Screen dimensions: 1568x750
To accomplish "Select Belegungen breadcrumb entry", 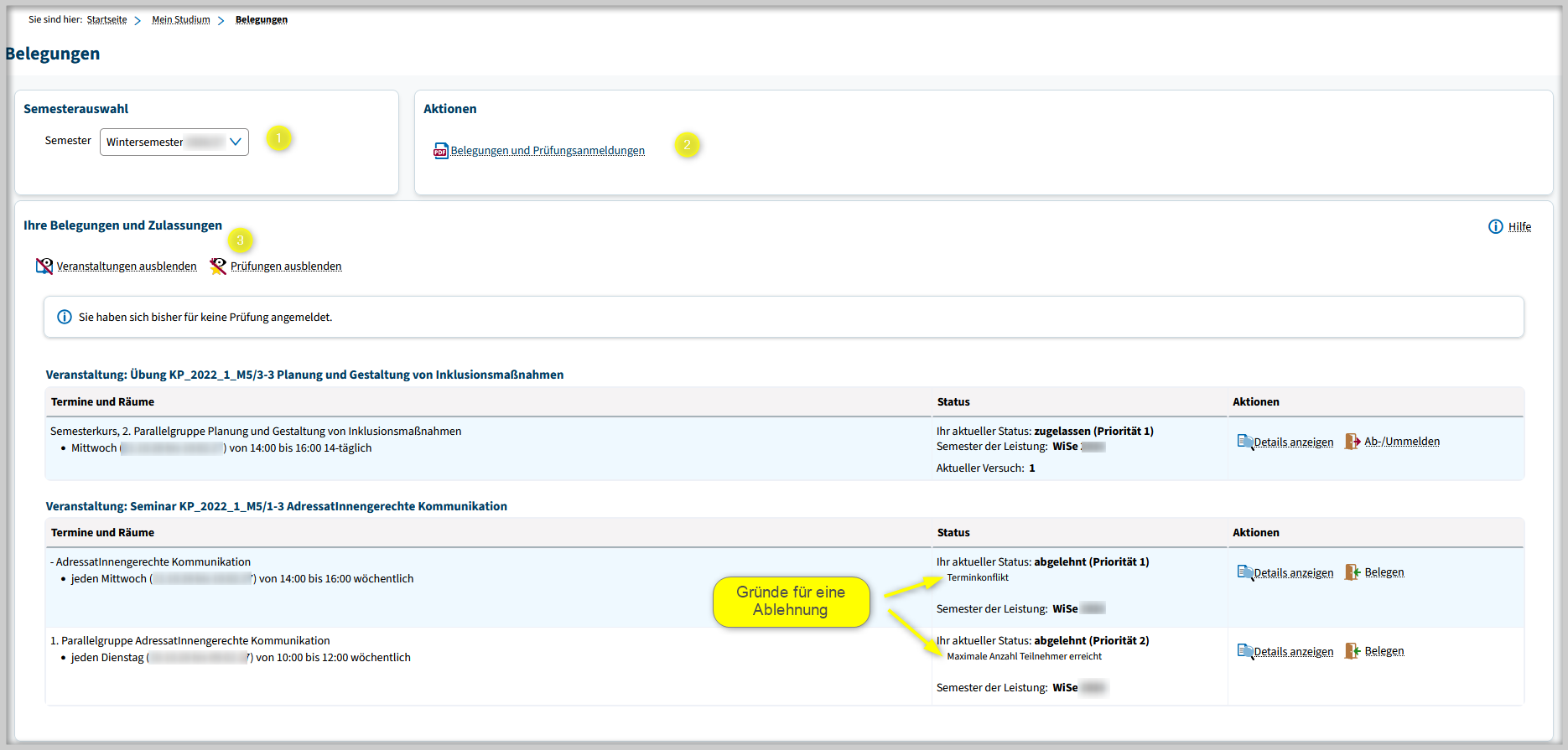I will tap(262, 19).
